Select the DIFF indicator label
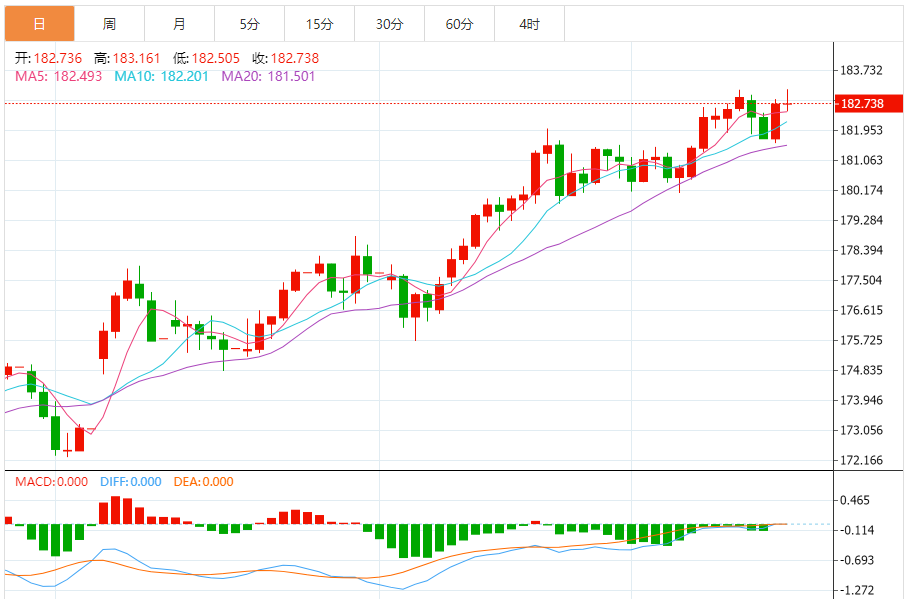Screen dimensions: 910x599 click(x=130, y=482)
